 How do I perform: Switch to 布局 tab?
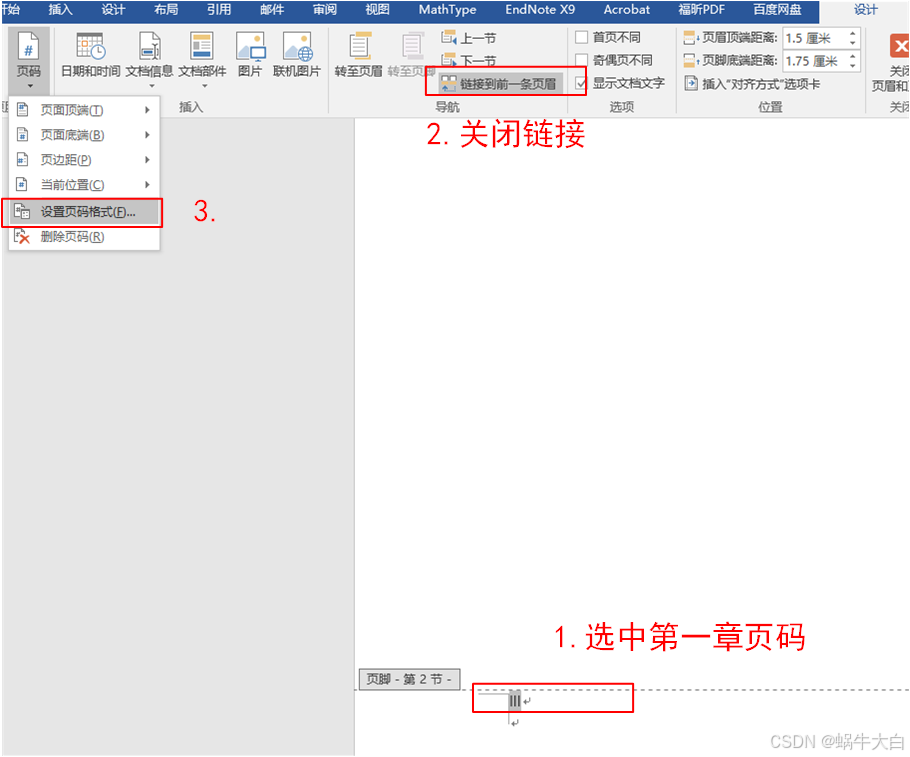tap(166, 9)
